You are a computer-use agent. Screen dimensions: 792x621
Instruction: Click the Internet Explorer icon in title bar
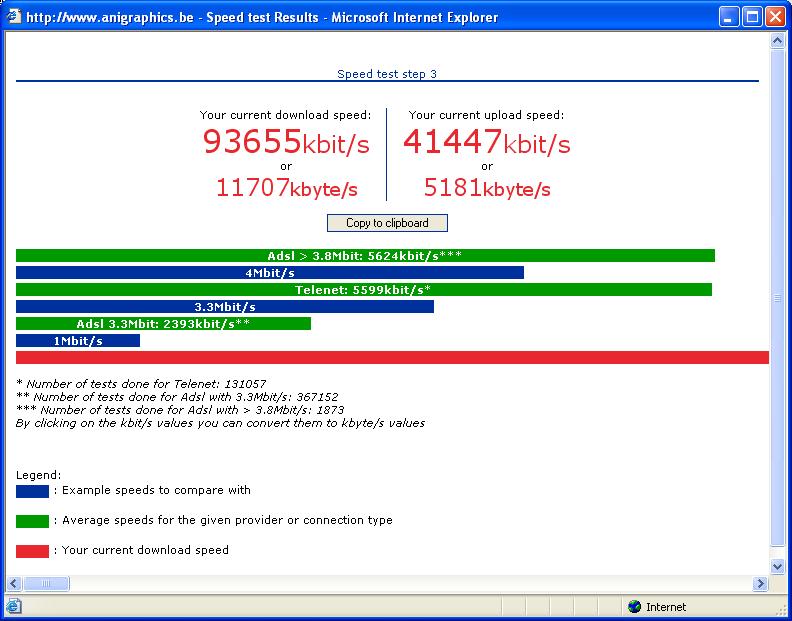pyautogui.click(x=13, y=16)
